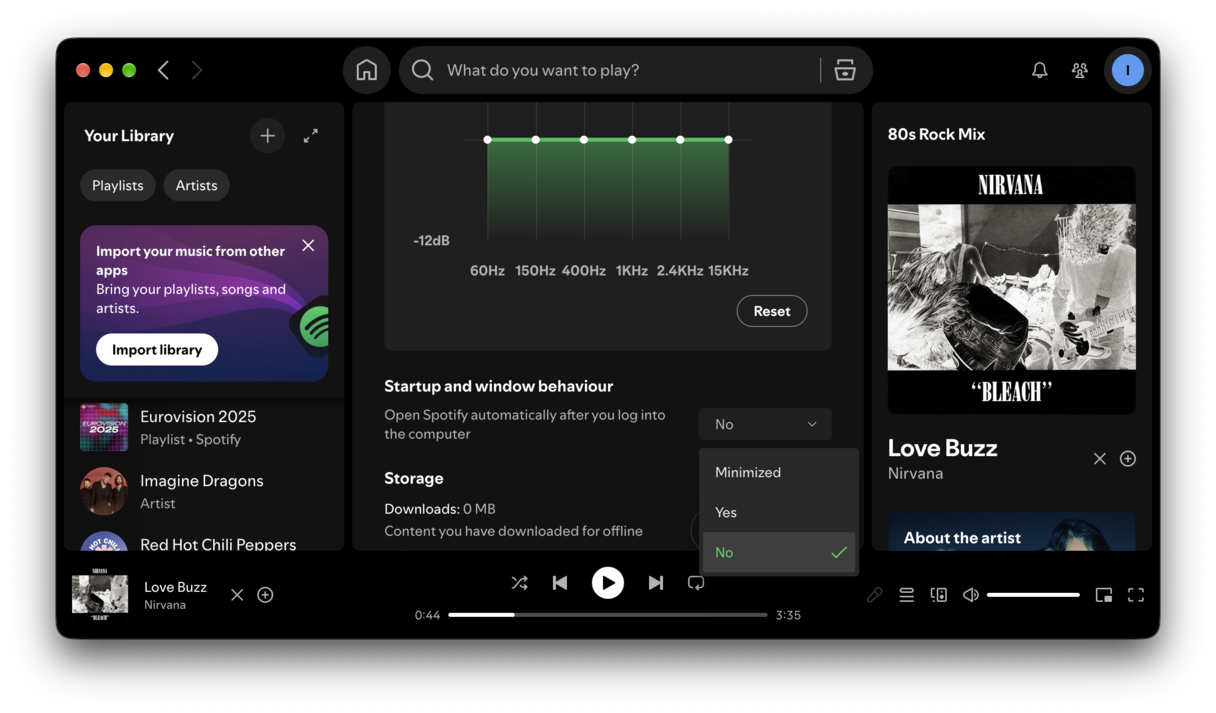Expand Your Library panel

click(x=311, y=135)
